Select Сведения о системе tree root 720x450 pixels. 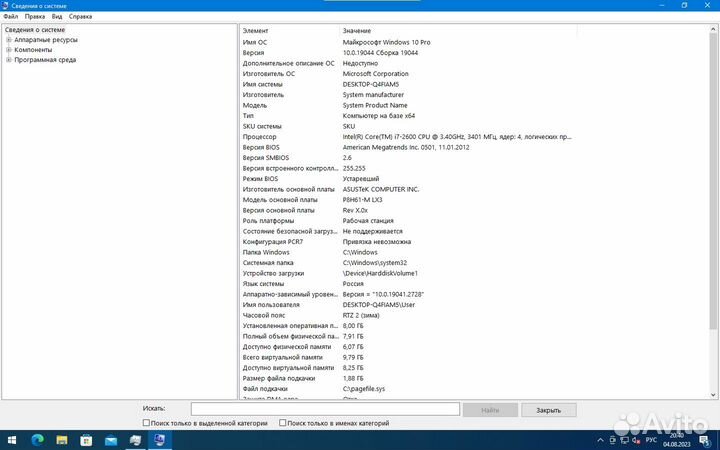coord(35,30)
